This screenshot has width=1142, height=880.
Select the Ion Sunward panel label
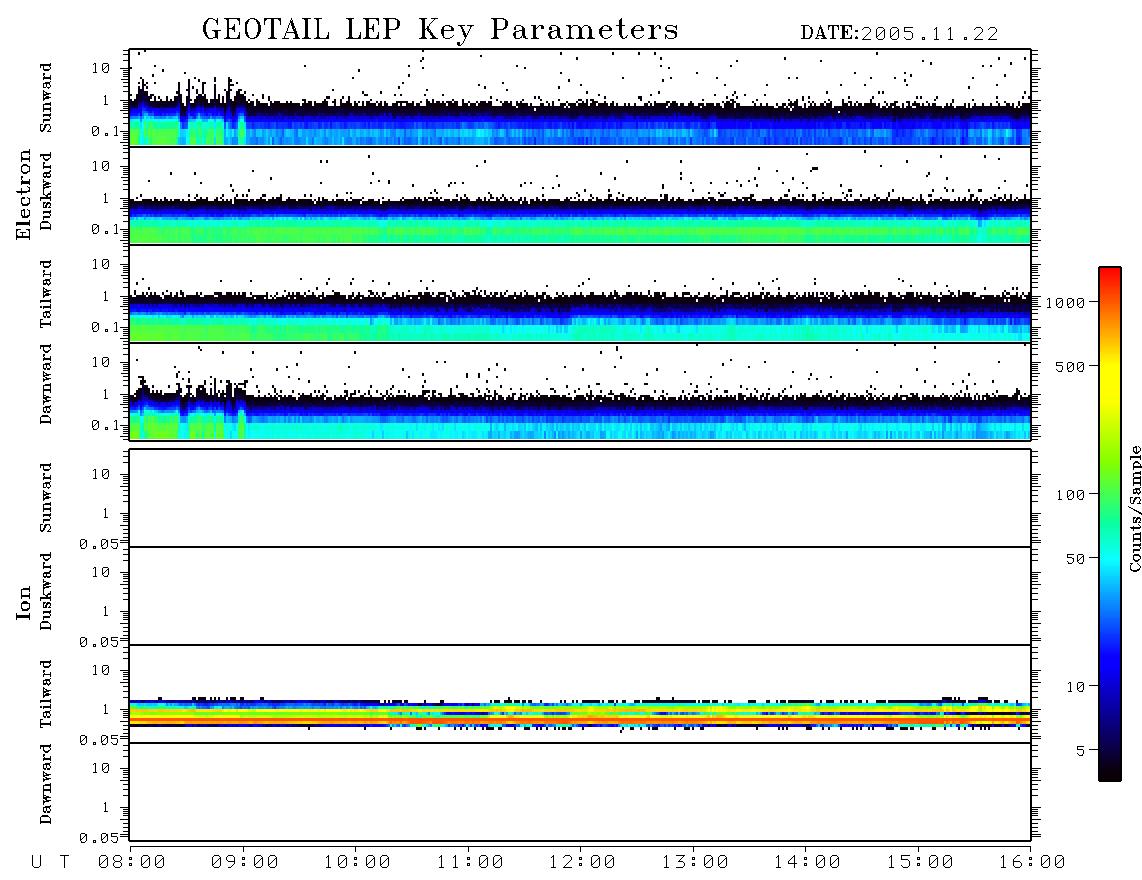click(46, 498)
